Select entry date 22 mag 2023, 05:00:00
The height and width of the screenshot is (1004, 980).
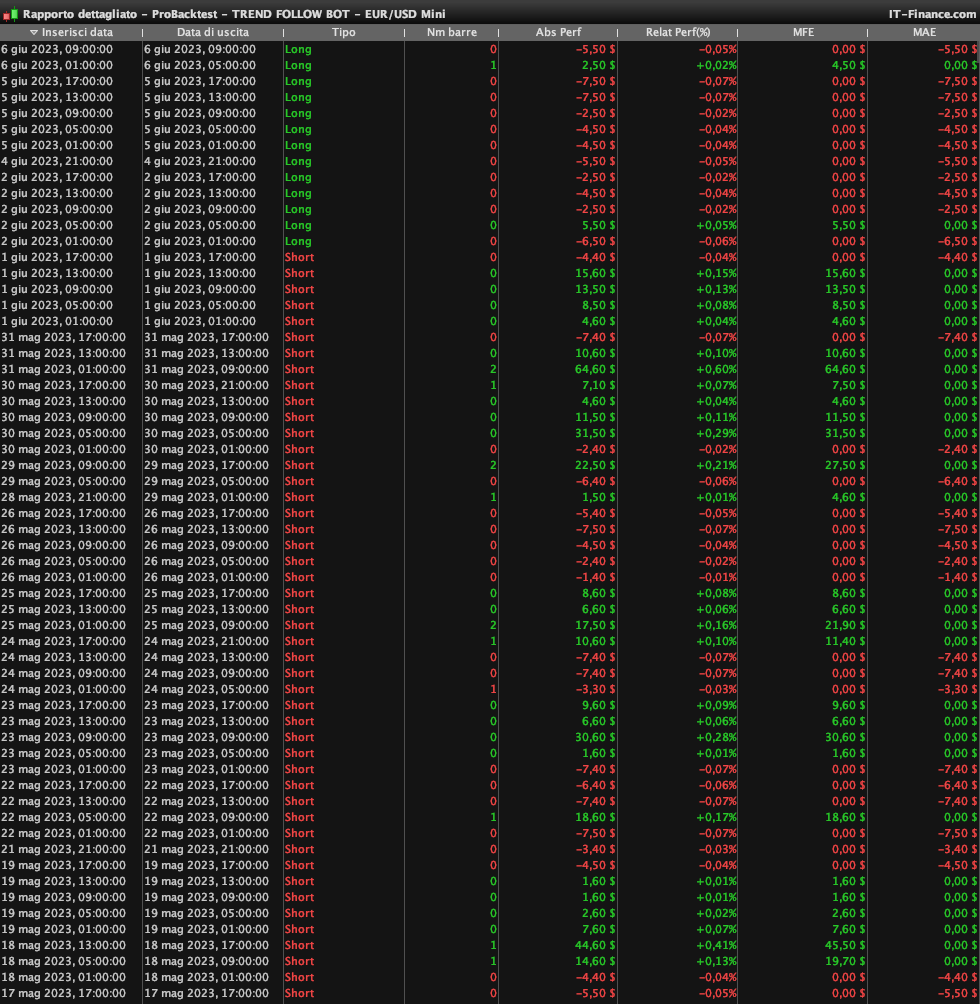click(x=63, y=818)
